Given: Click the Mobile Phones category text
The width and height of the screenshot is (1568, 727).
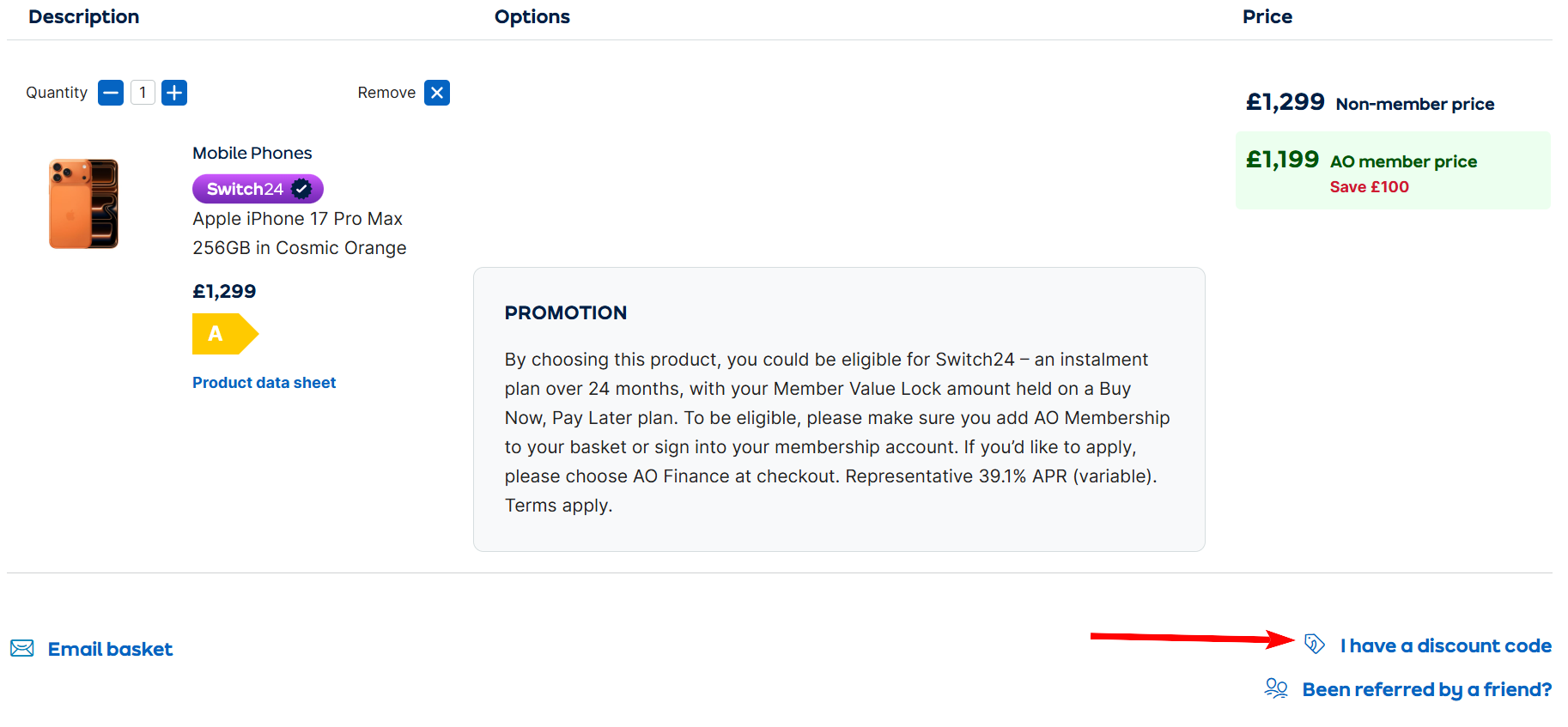Looking at the screenshot, I should click(x=252, y=153).
